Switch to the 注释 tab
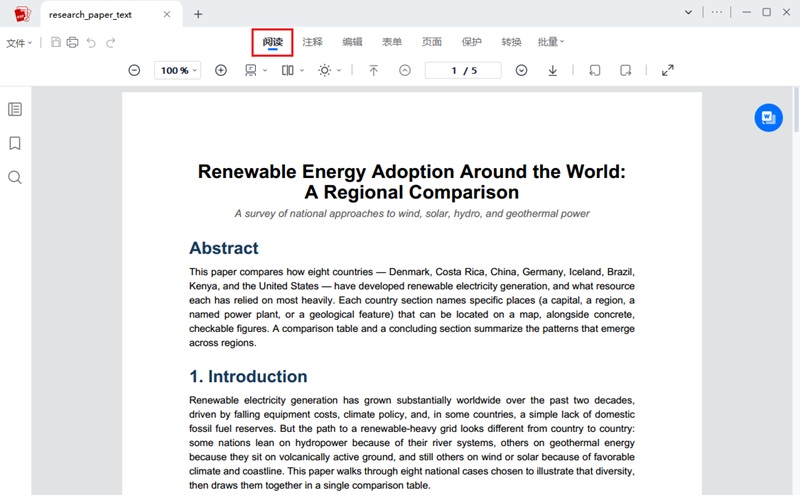 312,42
